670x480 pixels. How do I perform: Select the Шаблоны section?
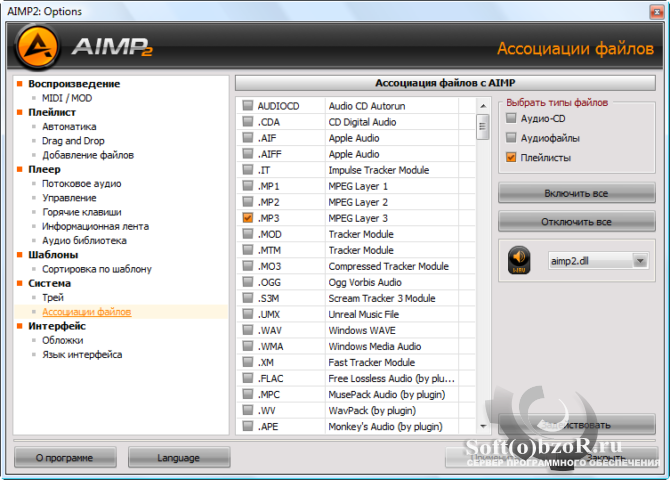pos(53,255)
